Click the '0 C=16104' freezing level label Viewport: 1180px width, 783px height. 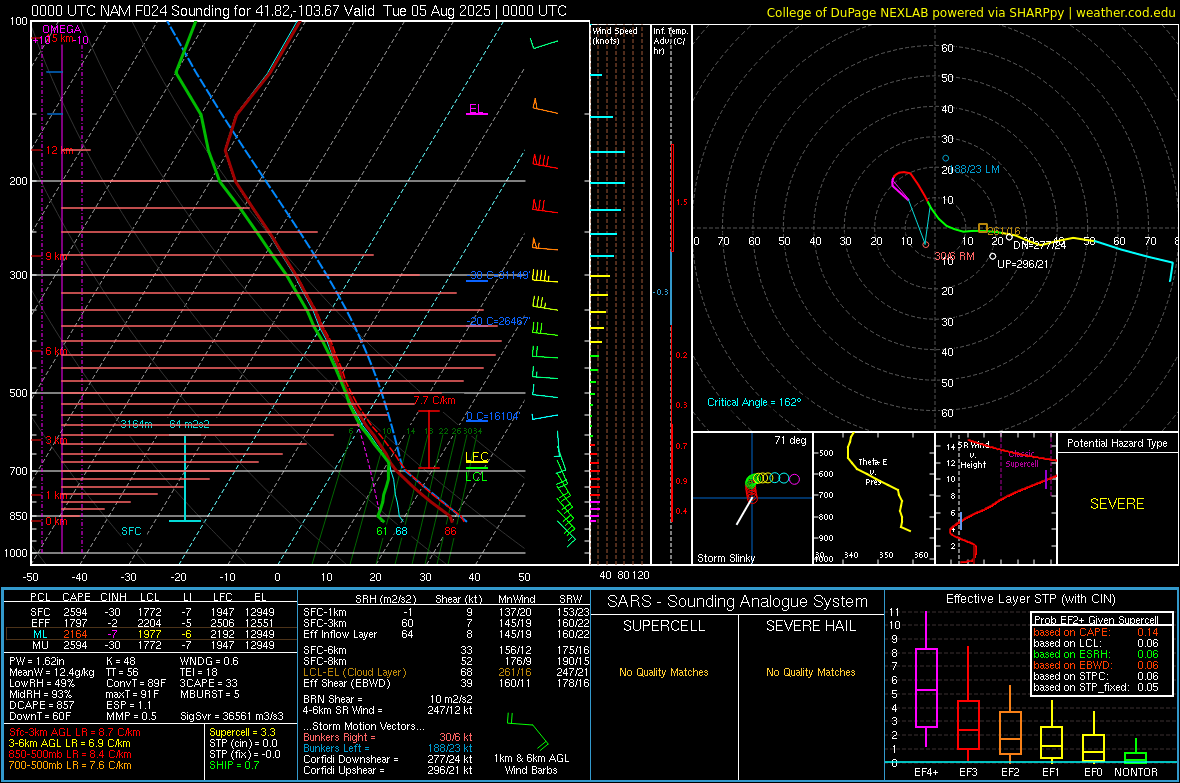(x=493, y=416)
